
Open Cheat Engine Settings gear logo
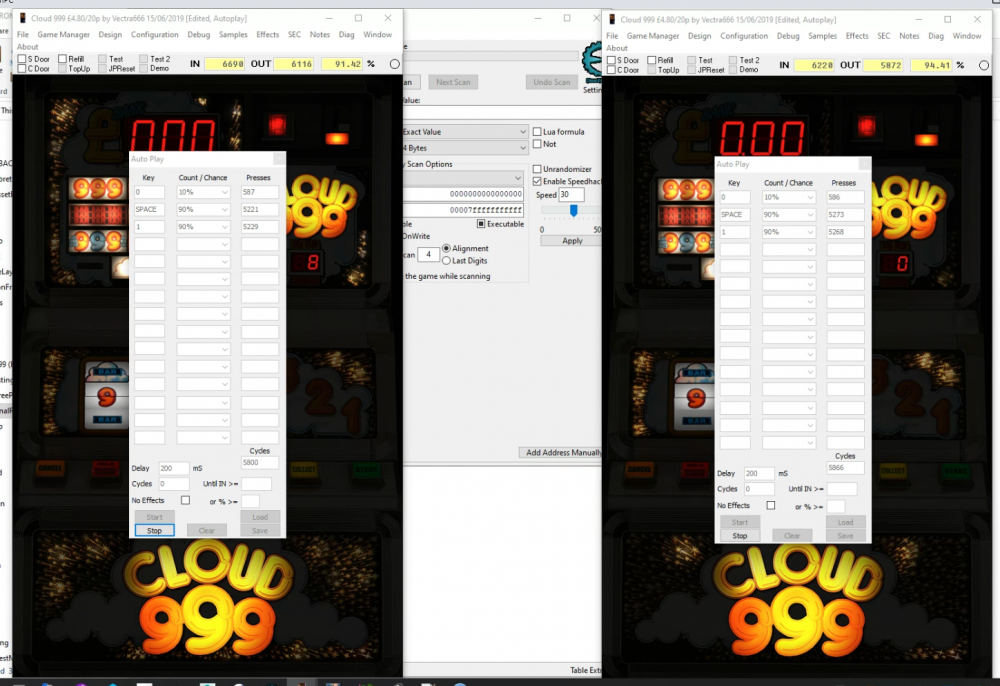591,62
